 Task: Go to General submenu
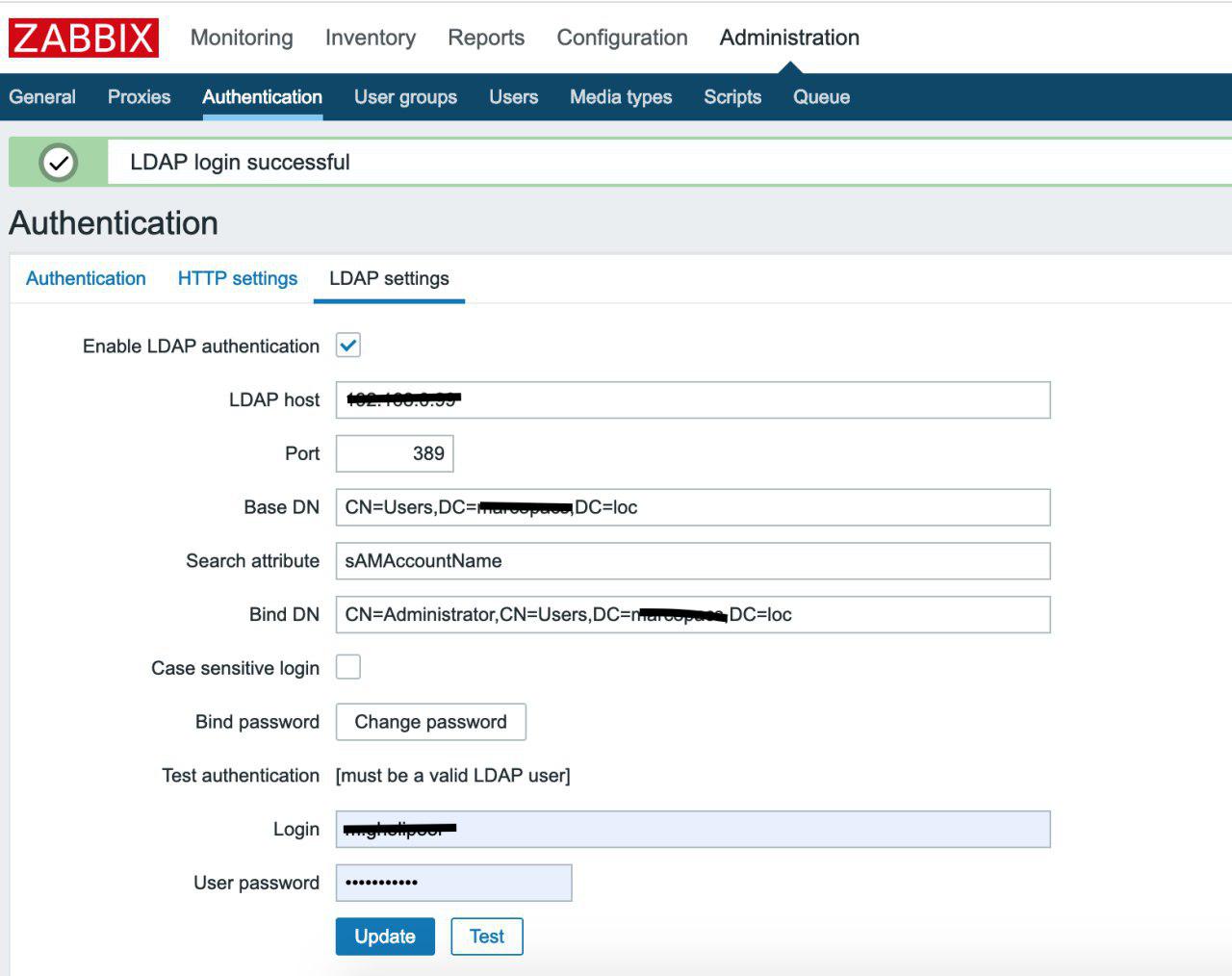click(x=42, y=97)
